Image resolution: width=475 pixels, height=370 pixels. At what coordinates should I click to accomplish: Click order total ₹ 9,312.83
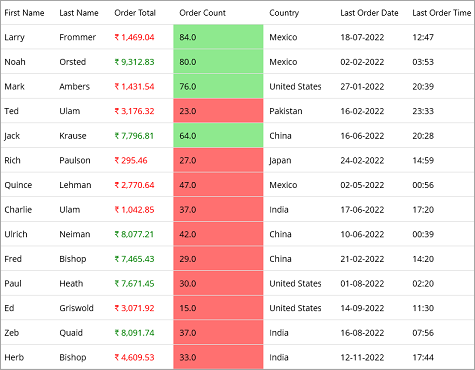[x=134, y=62]
